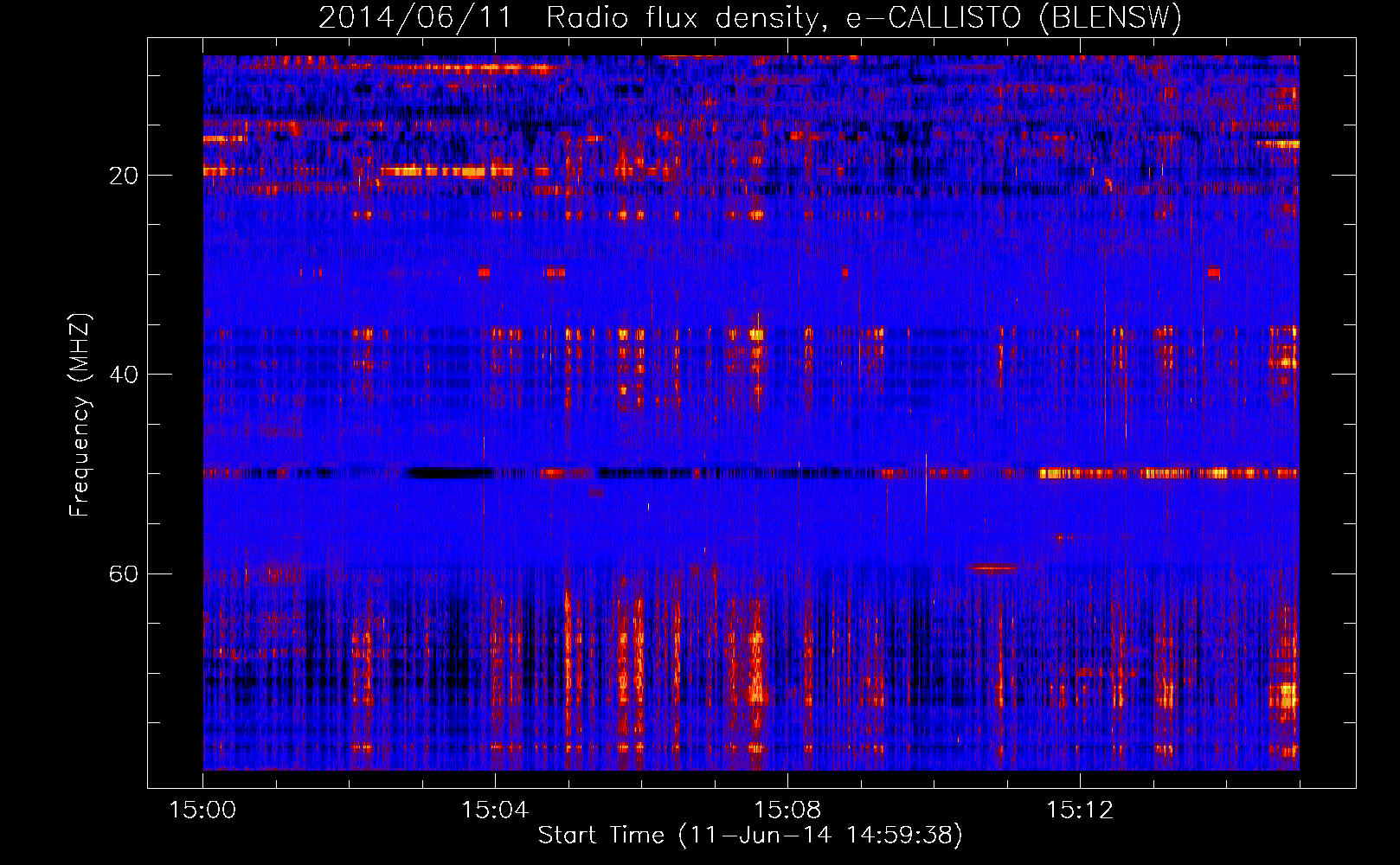Click the plot title '2014/06/11 Radio flux density, e-CALLISTO (BLENSW)'

[x=750, y=18]
